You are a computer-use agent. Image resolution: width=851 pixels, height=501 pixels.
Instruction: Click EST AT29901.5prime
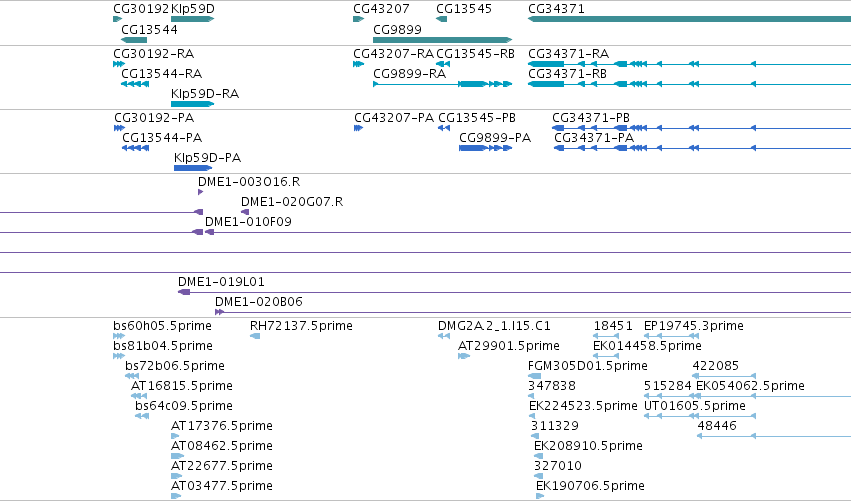509,346
